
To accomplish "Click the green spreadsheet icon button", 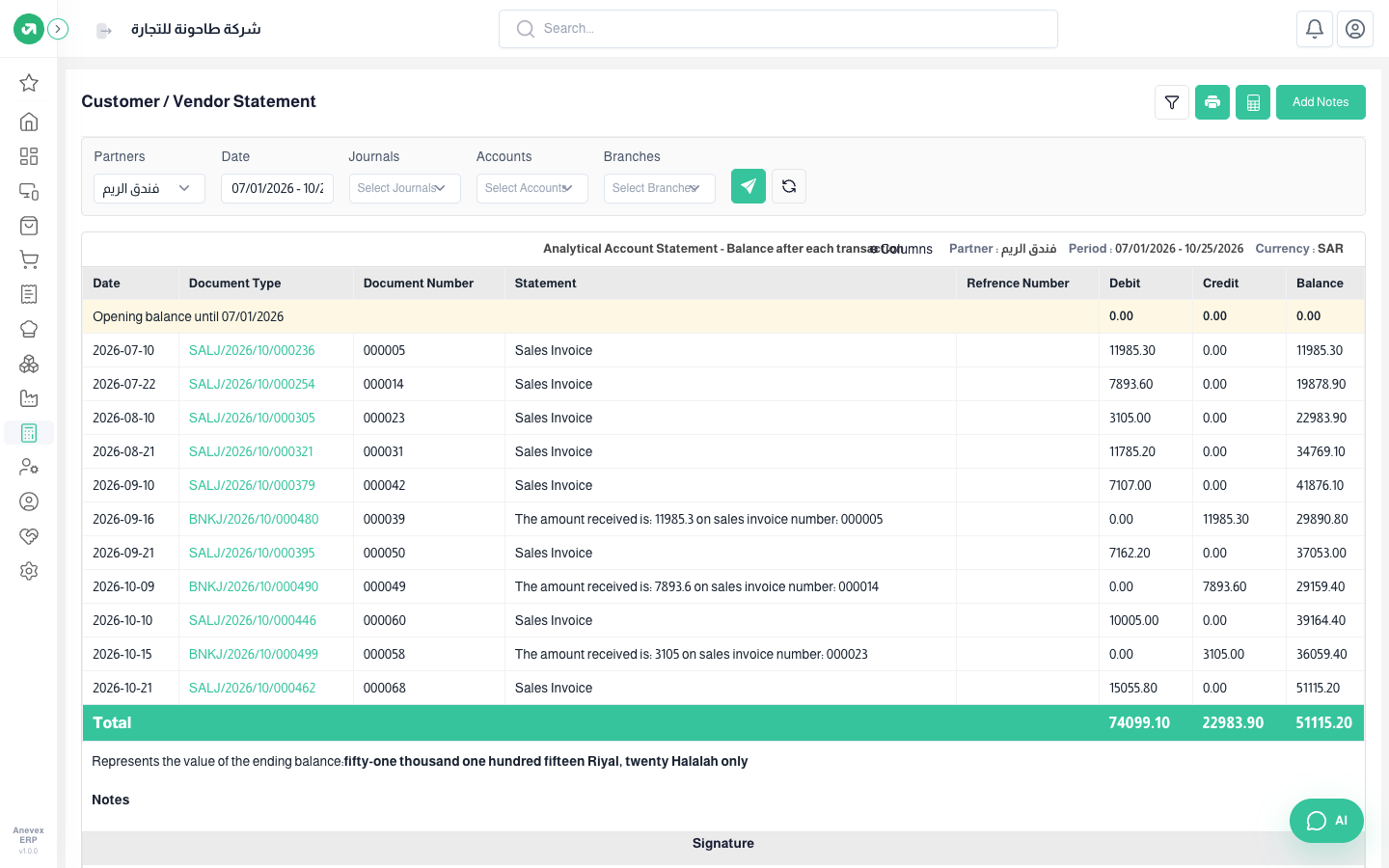I will 1253,102.
